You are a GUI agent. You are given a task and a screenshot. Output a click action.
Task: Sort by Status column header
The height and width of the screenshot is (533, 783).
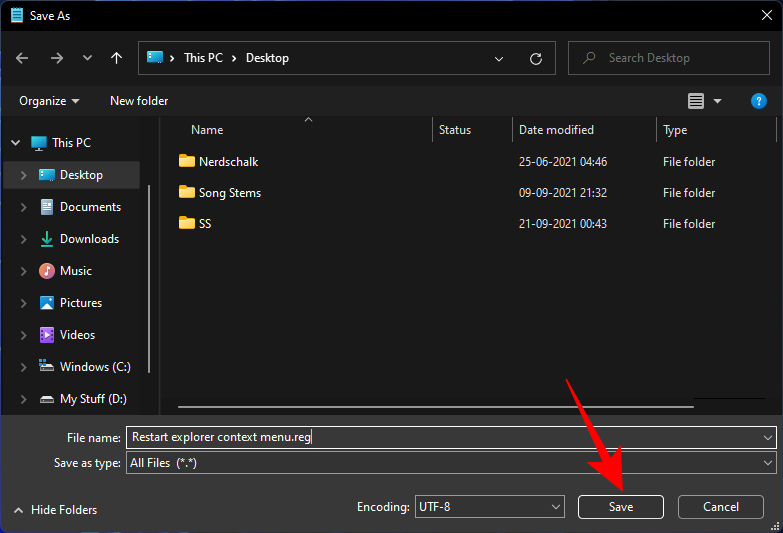point(454,130)
